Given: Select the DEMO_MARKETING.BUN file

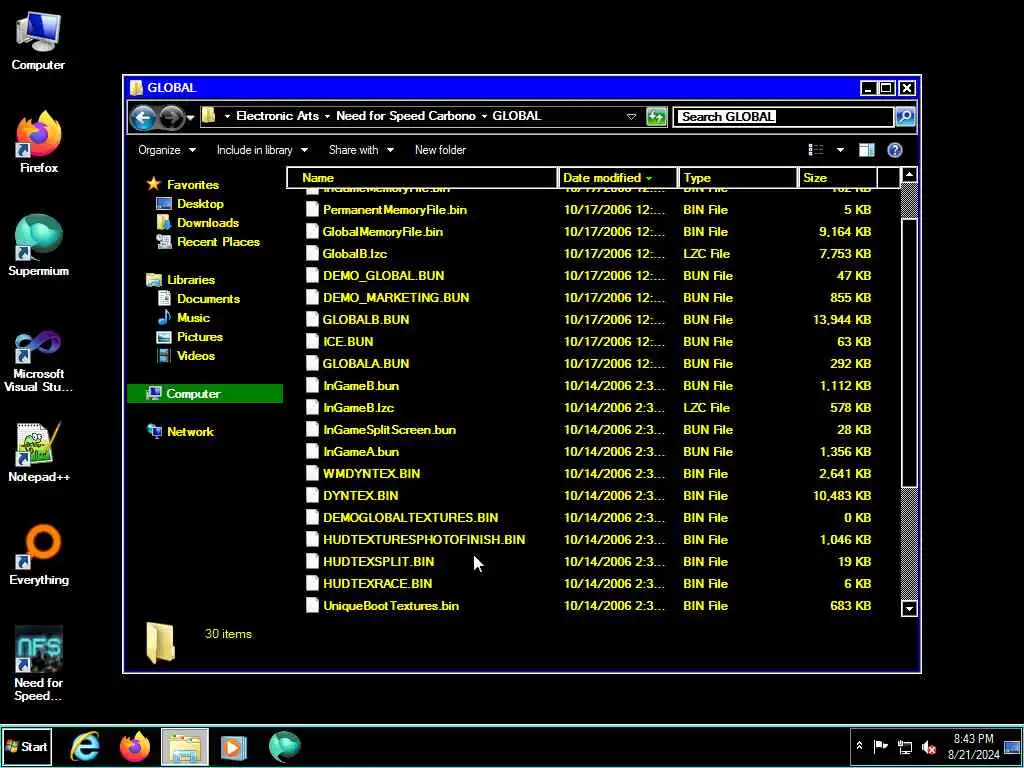Looking at the screenshot, I should tap(396, 298).
